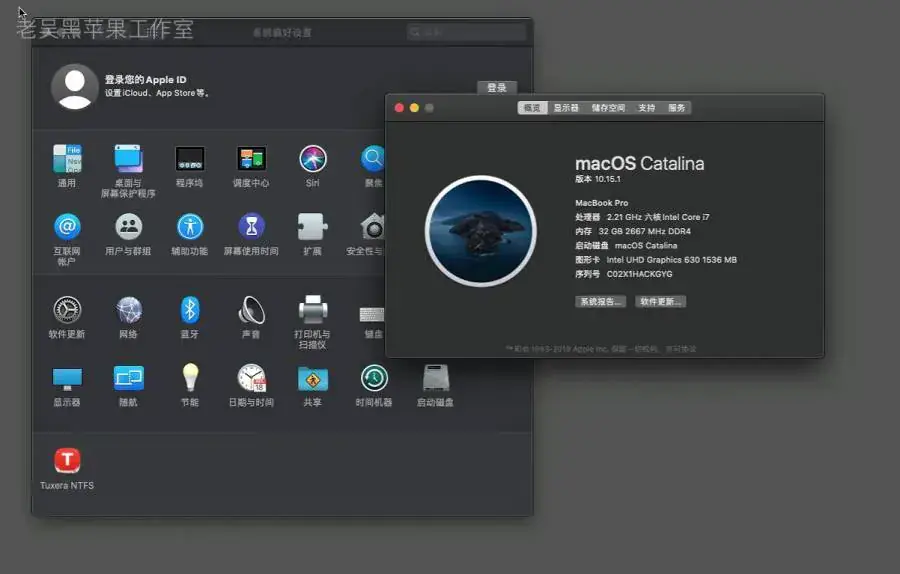Open 辅助功能 (Accessibility) preferences

click(190, 227)
